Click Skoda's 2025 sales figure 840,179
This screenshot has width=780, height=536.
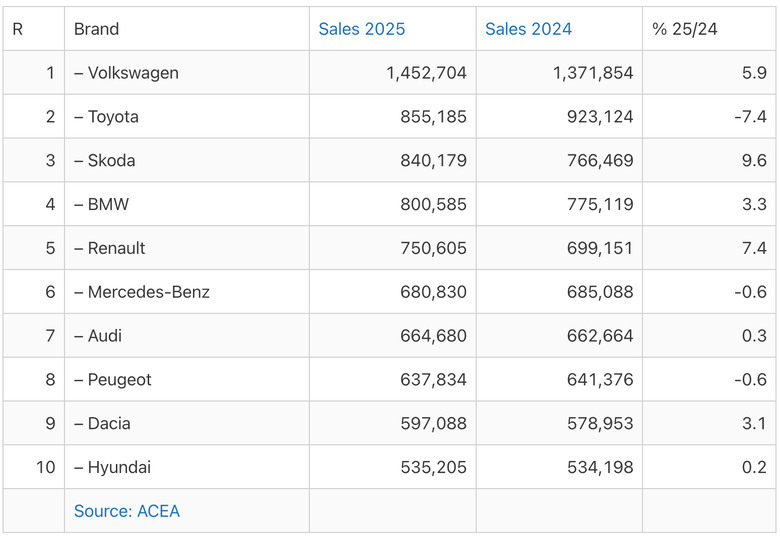(433, 160)
